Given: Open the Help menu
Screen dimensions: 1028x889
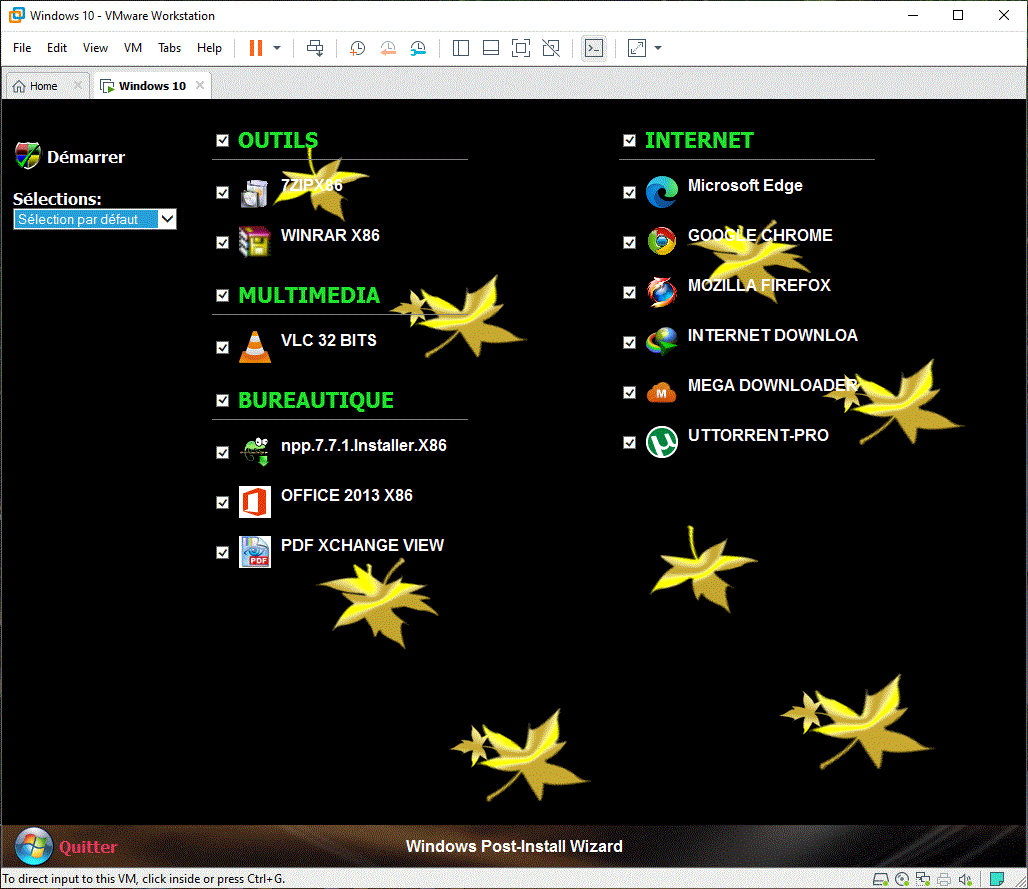Looking at the screenshot, I should coord(209,48).
